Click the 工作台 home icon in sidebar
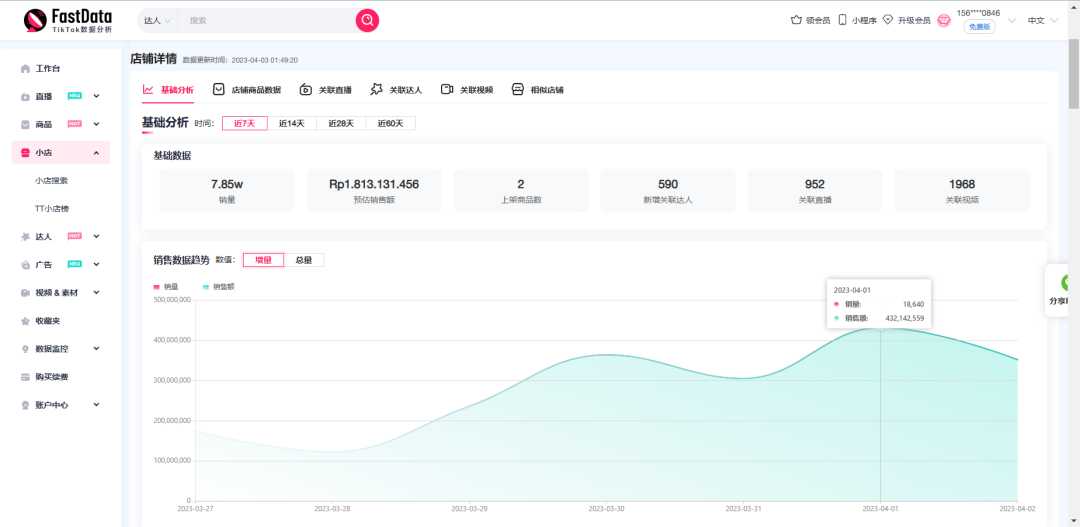1080x527 pixels. (x=25, y=68)
